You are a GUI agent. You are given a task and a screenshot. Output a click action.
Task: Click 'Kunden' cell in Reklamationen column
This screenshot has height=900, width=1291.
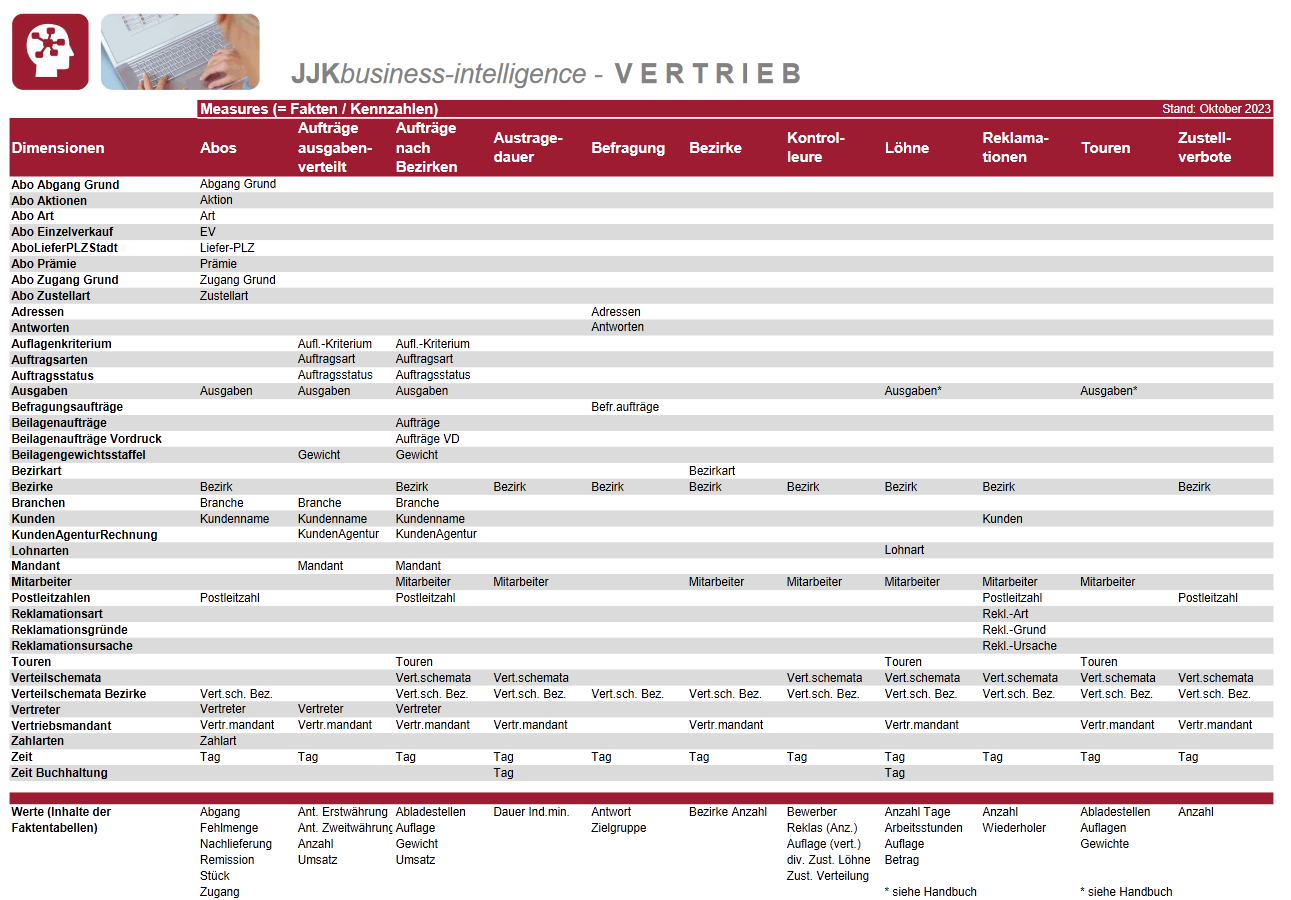(1002, 519)
